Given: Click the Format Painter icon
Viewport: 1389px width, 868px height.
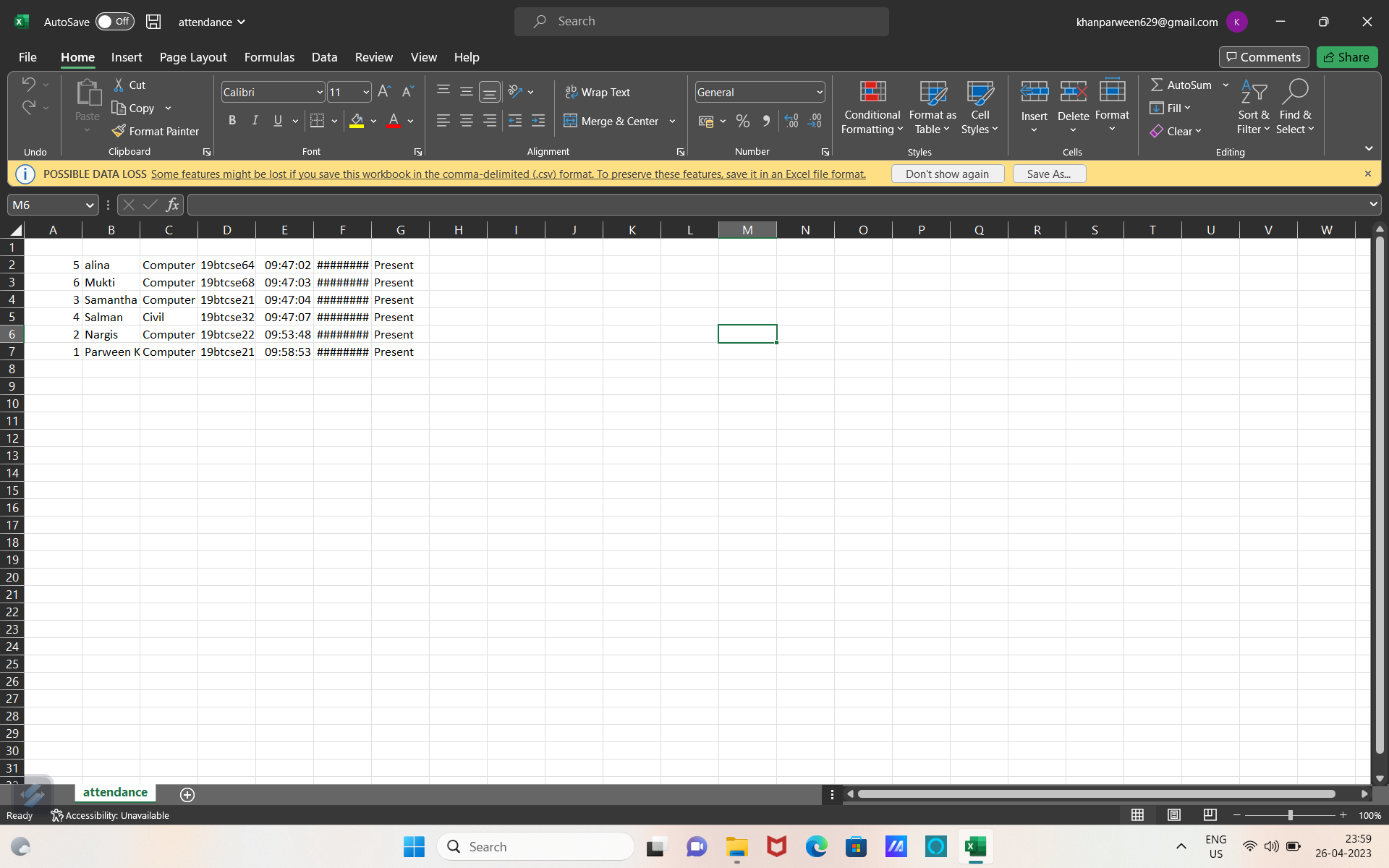Looking at the screenshot, I should (119, 131).
